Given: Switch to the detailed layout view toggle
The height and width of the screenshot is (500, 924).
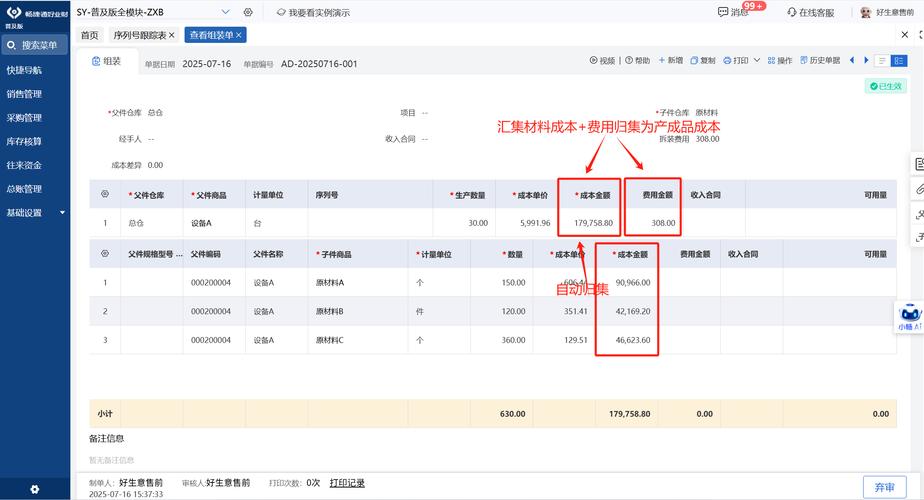Looking at the screenshot, I should [899, 61].
